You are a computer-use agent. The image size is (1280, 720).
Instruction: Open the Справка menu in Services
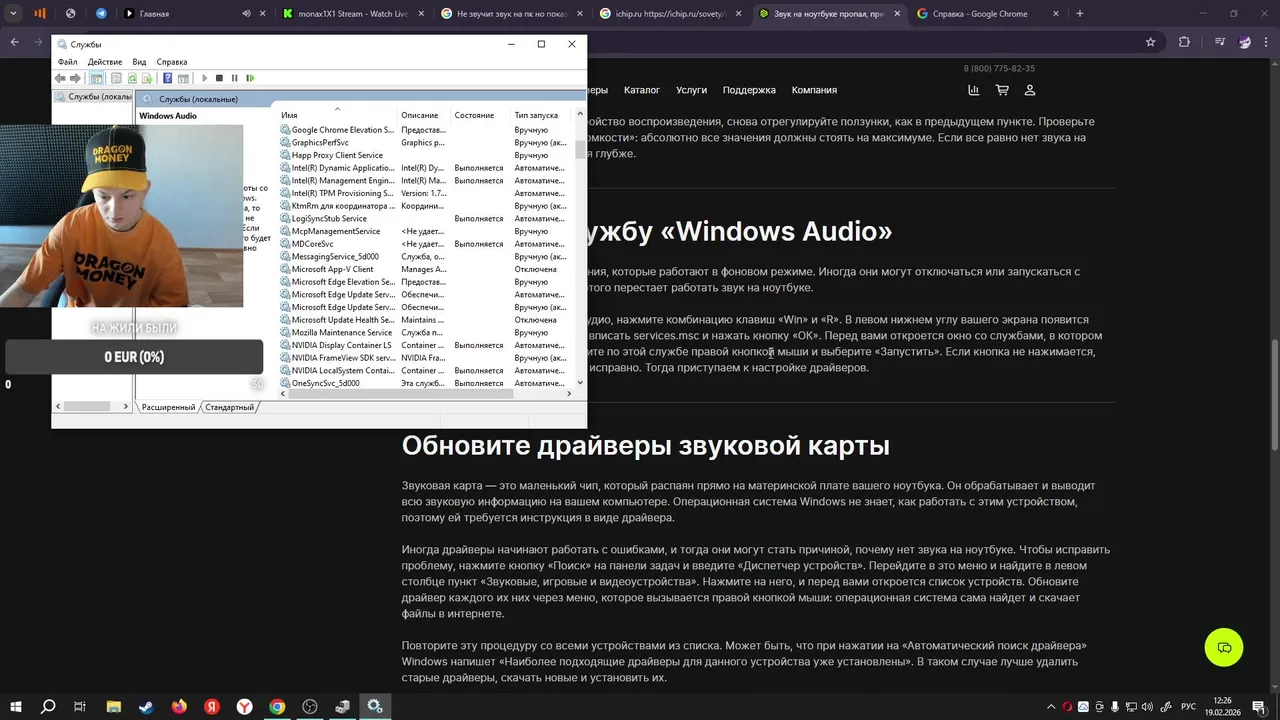[x=172, y=62]
